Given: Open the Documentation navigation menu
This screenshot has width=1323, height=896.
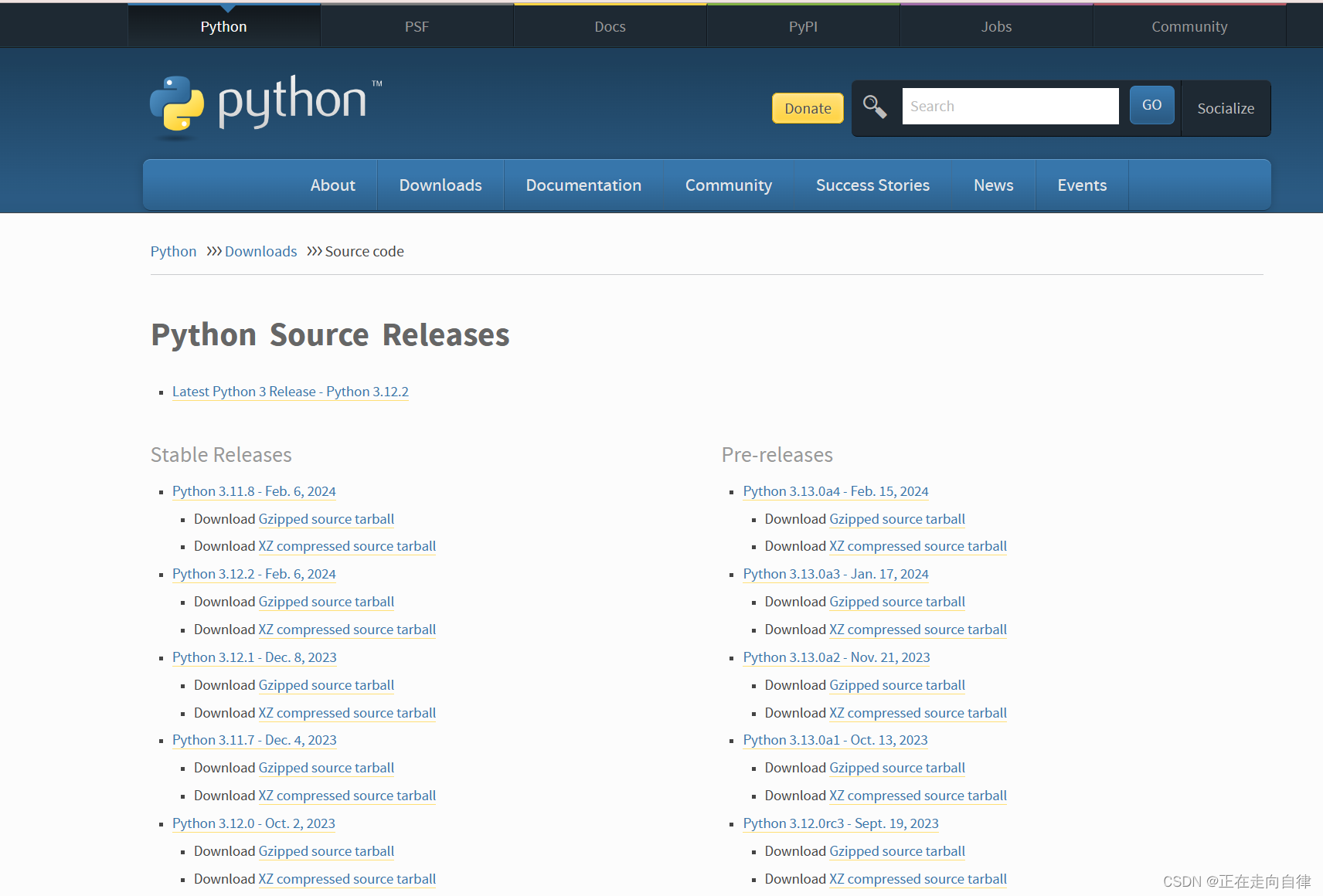Looking at the screenshot, I should [x=583, y=185].
